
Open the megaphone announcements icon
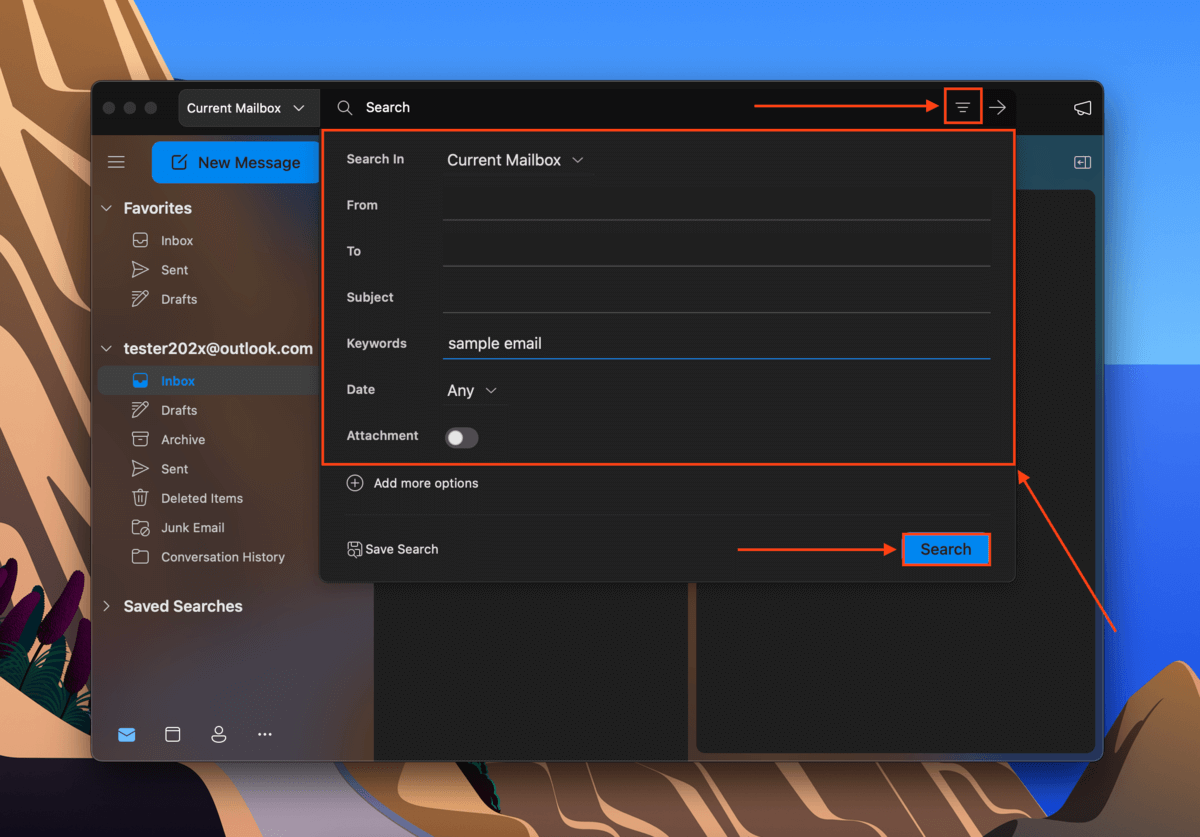[1082, 108]
